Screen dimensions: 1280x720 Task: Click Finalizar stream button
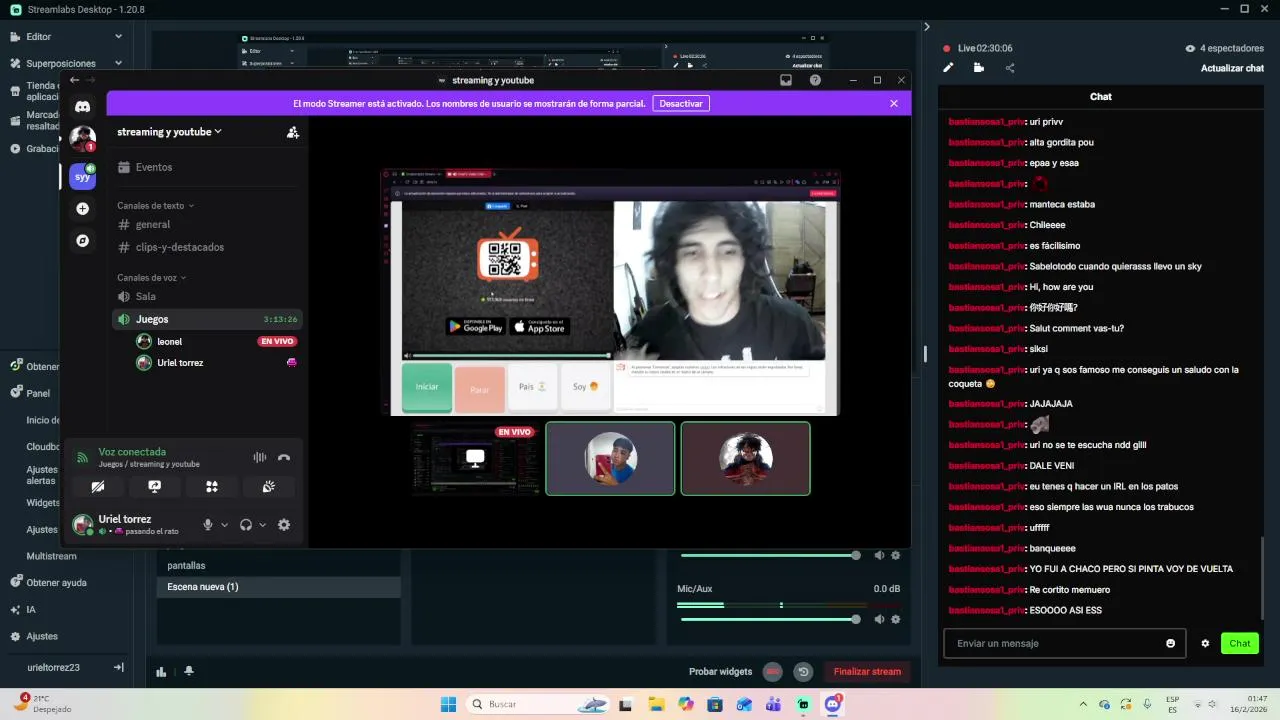(867, 672)
